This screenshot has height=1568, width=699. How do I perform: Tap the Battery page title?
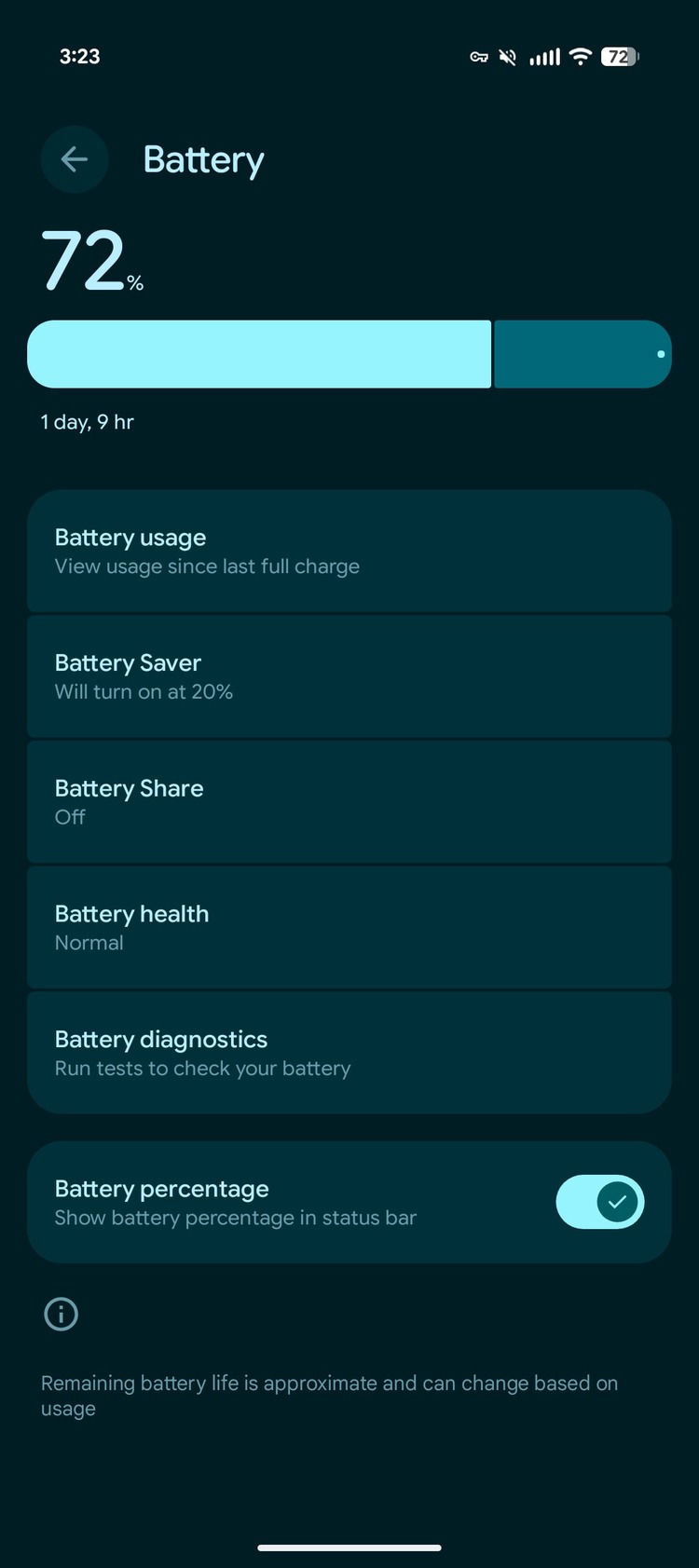click(203, 160)
